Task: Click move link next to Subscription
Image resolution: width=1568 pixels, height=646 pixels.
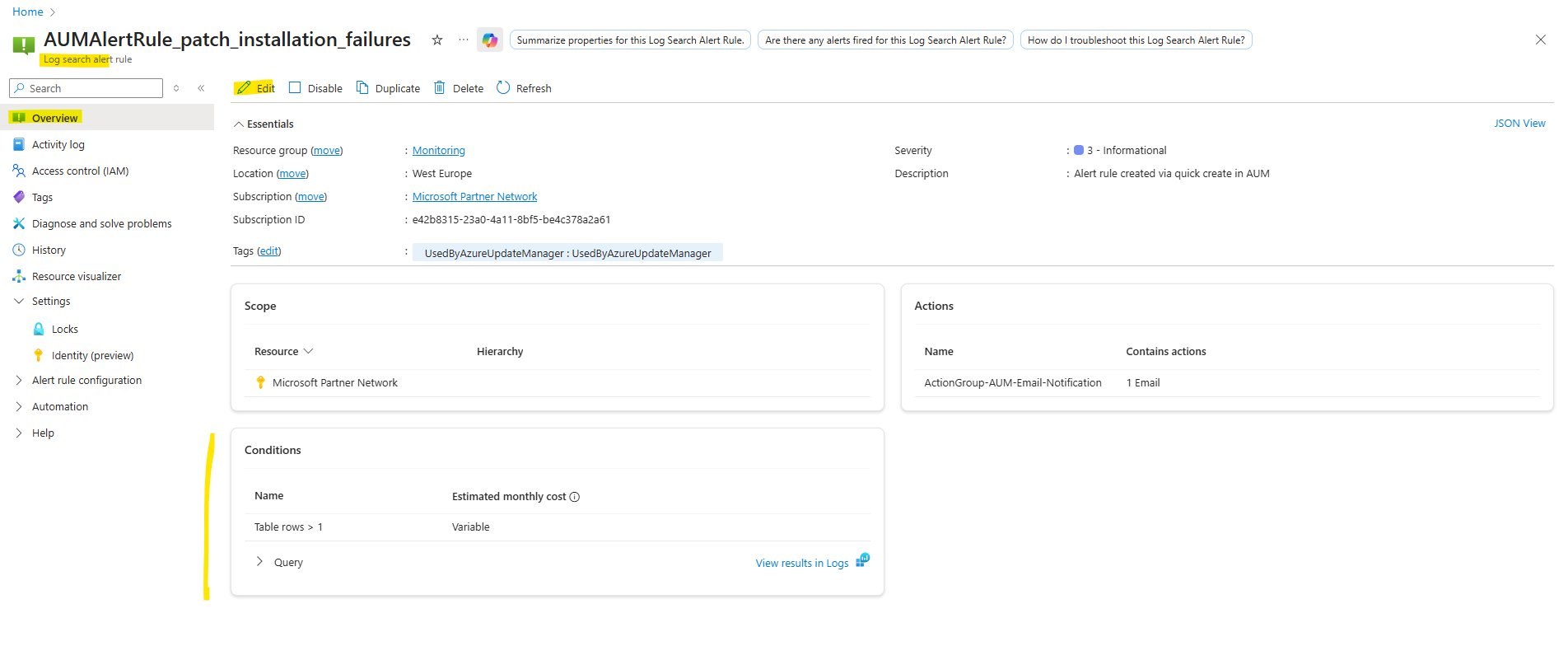Action: coord(310,197)
